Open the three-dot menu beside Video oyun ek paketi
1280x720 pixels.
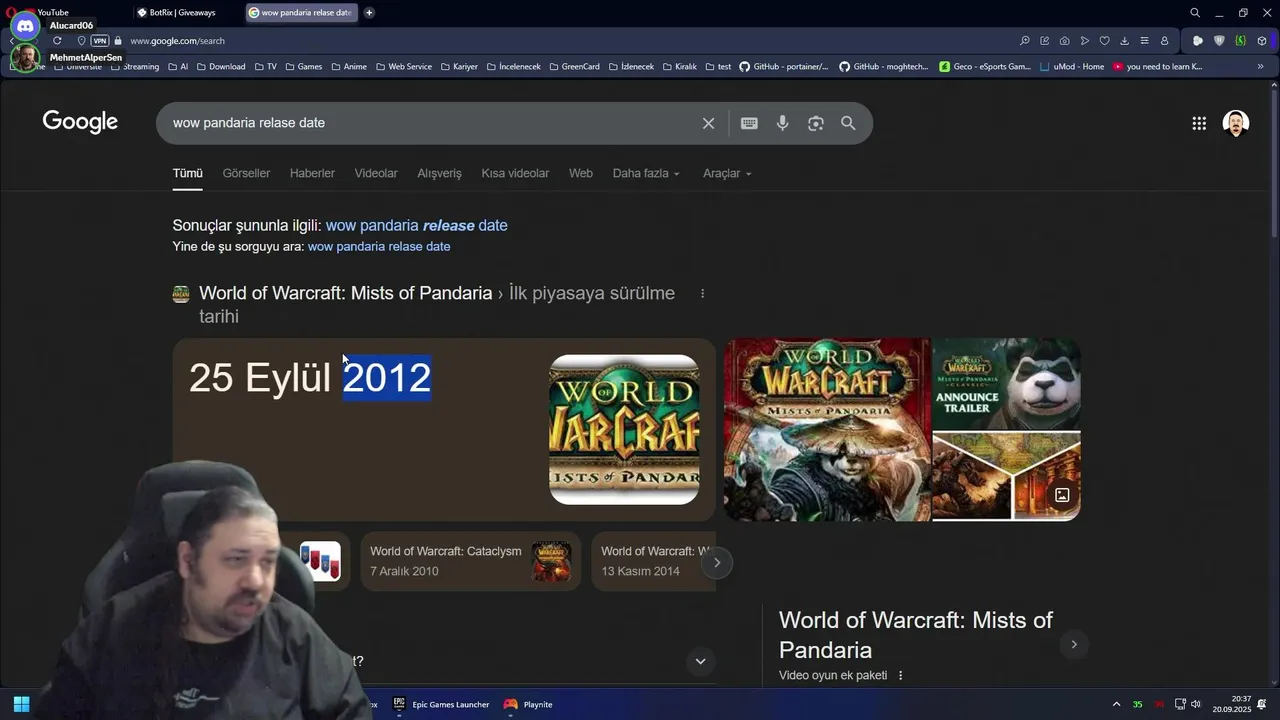[x=900, y=675]
